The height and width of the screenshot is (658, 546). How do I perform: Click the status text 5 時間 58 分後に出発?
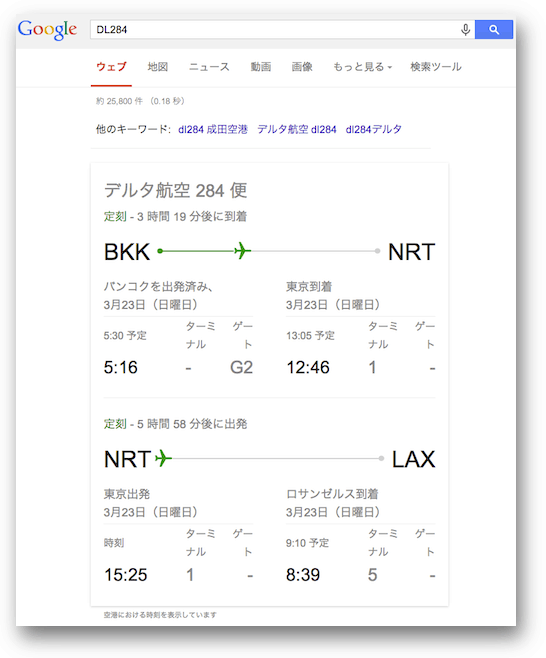point(192,424)
